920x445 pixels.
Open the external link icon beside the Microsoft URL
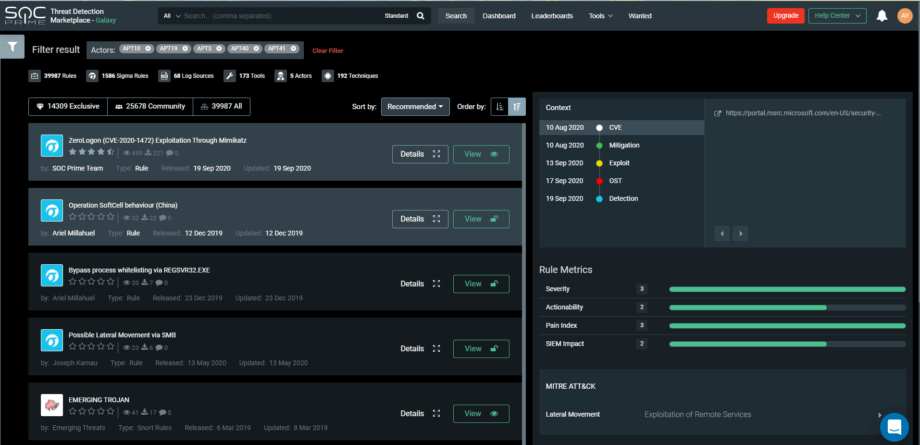pyautogui.click(x=717, y=113)
